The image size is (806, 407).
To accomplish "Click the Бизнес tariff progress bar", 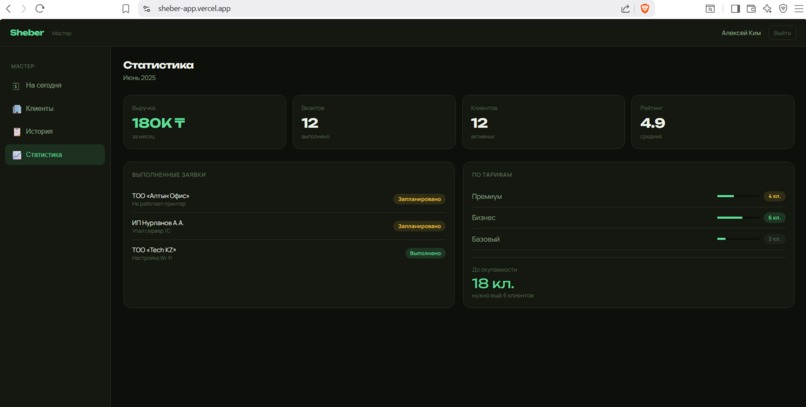I will tap(738, 217).
